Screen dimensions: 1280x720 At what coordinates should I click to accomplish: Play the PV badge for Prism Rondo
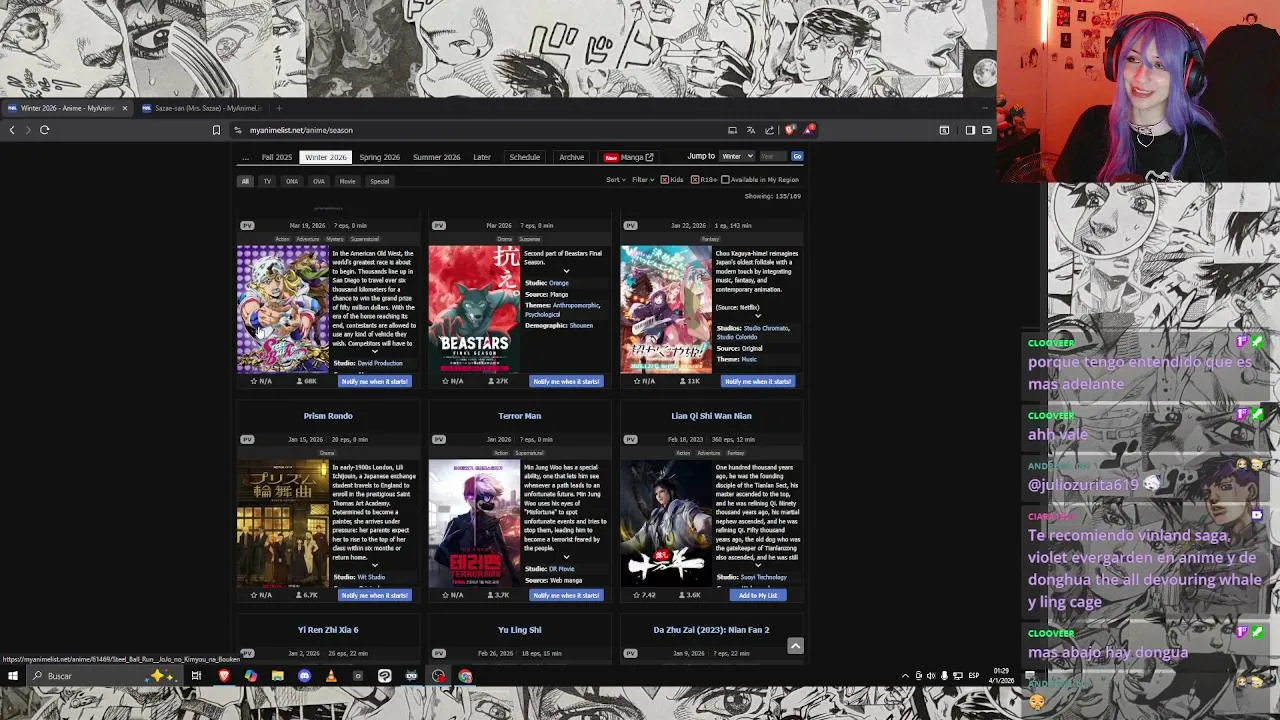pos(247,439)
